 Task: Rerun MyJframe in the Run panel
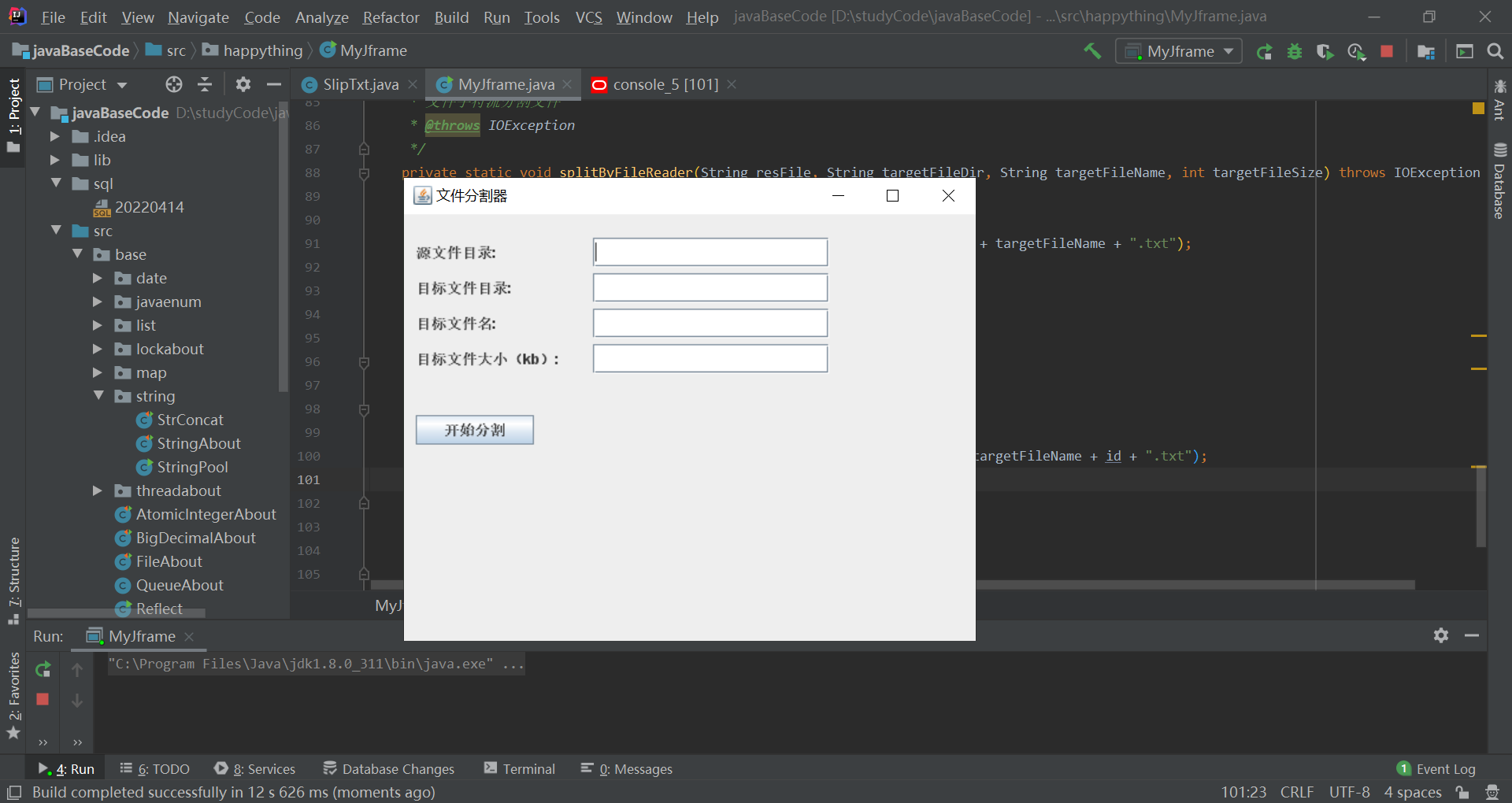tap(43, 670)
